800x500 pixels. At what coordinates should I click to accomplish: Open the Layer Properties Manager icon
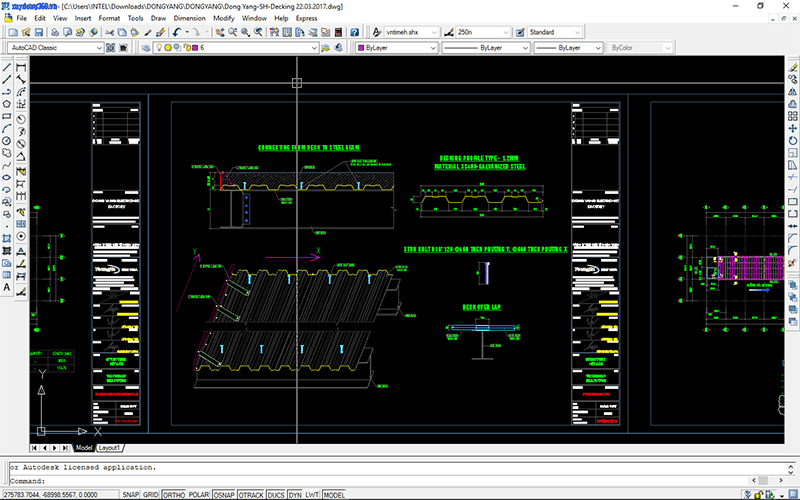(146, 47)
